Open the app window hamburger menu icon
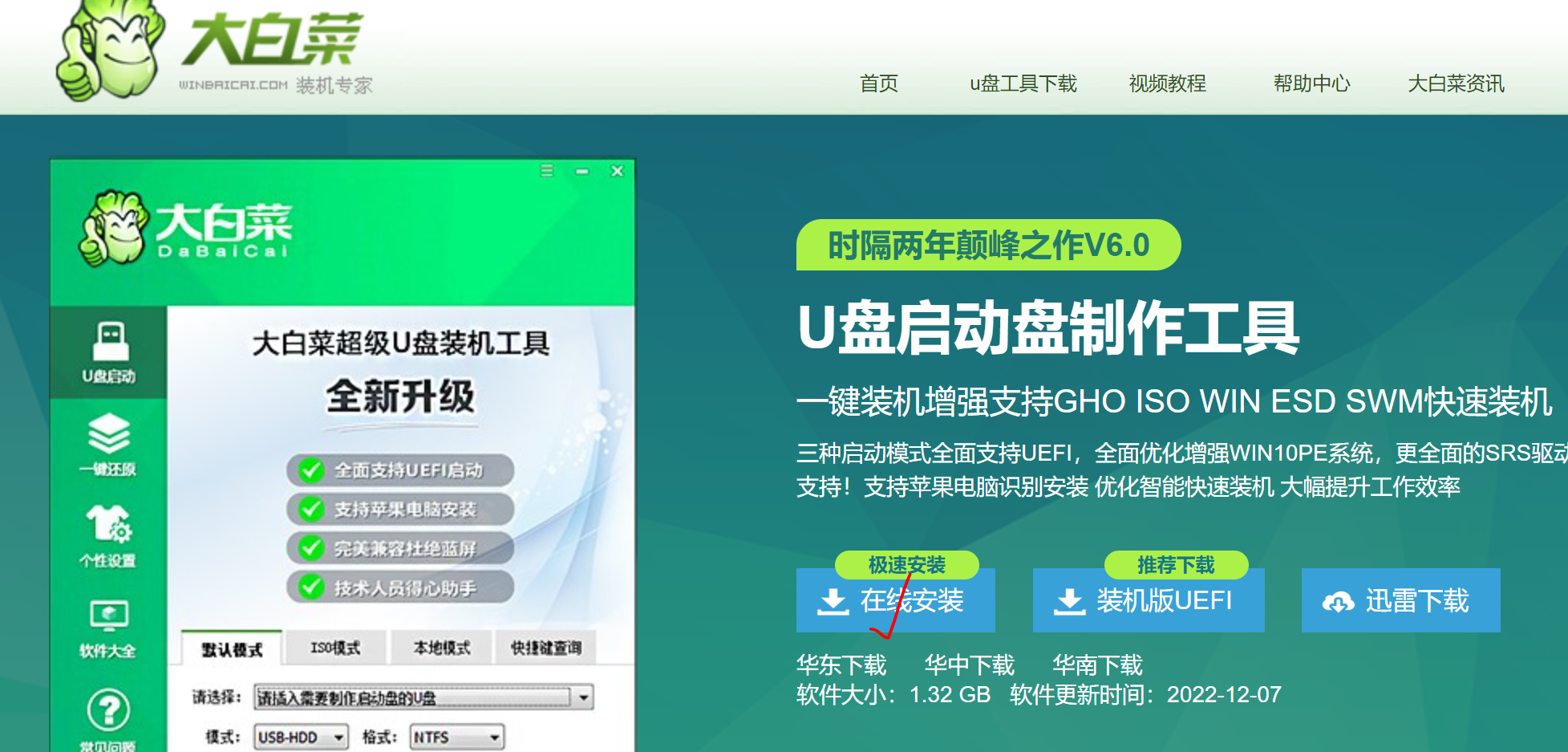 click(x=547, y=171)
